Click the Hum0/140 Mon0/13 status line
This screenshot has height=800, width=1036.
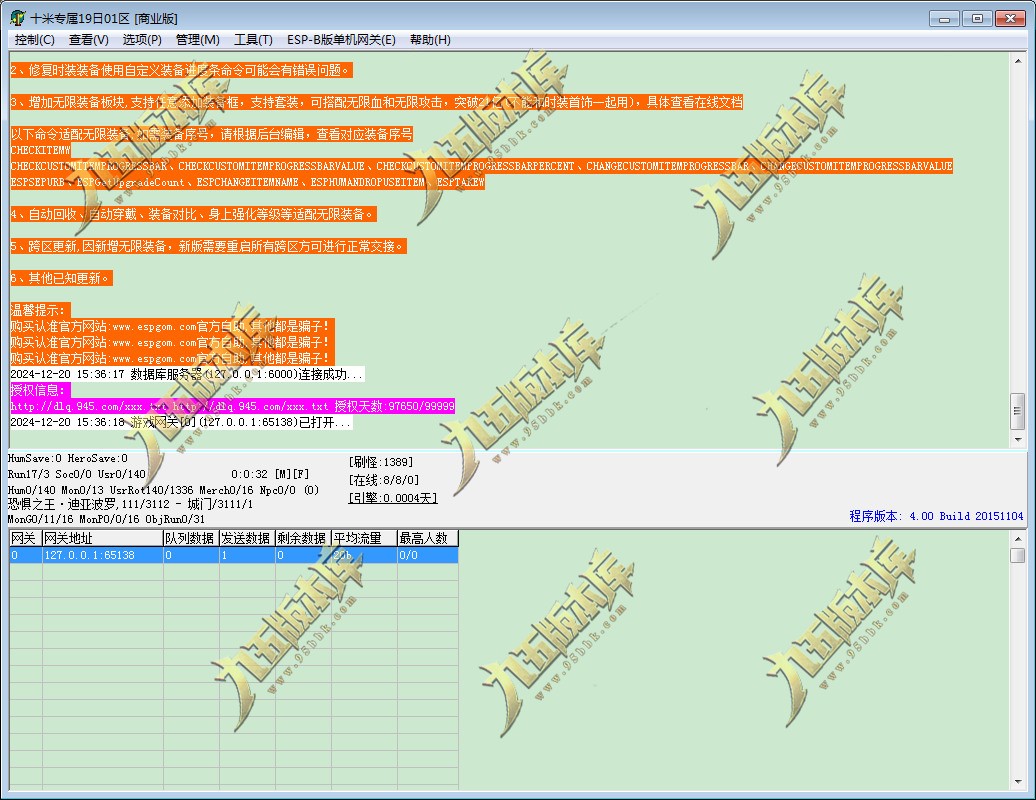[163, 490]
